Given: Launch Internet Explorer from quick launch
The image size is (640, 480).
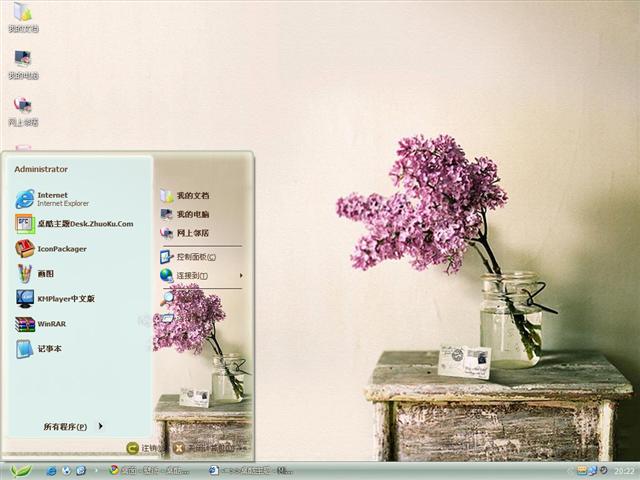Looking at the screenshot, I should 51,471.
